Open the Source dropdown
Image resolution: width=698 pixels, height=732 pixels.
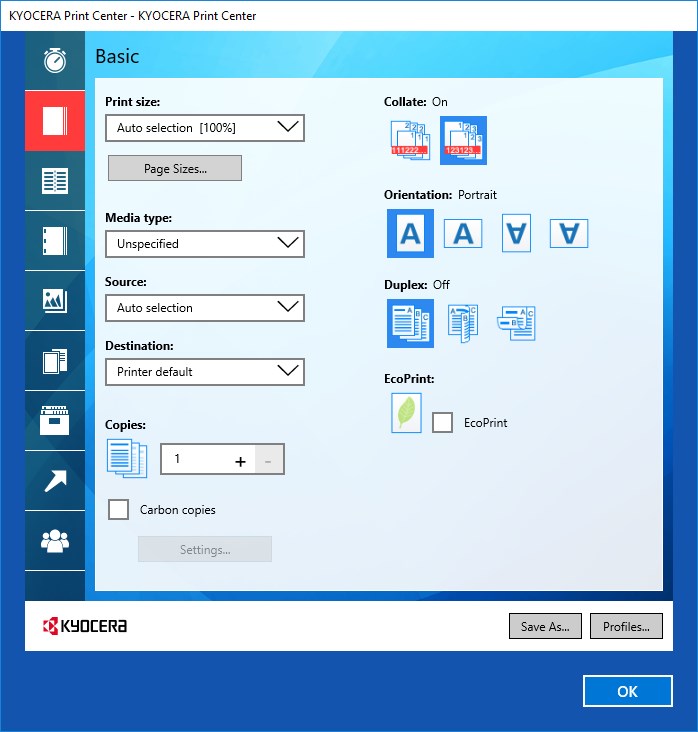click(205, 308)
